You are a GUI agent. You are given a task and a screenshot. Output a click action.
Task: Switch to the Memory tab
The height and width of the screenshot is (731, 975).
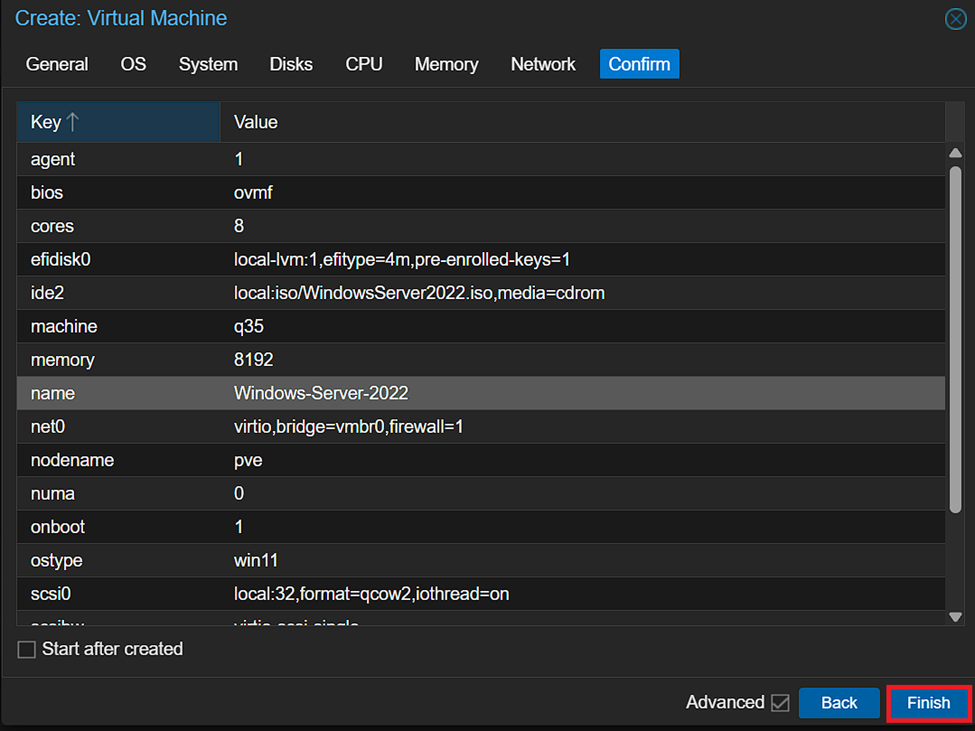click(x=446, y=64)
